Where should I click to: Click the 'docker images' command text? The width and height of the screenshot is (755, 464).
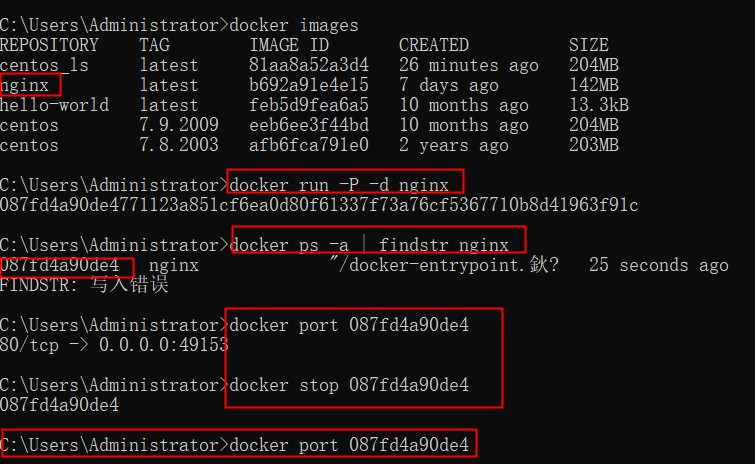click(294, 24)
